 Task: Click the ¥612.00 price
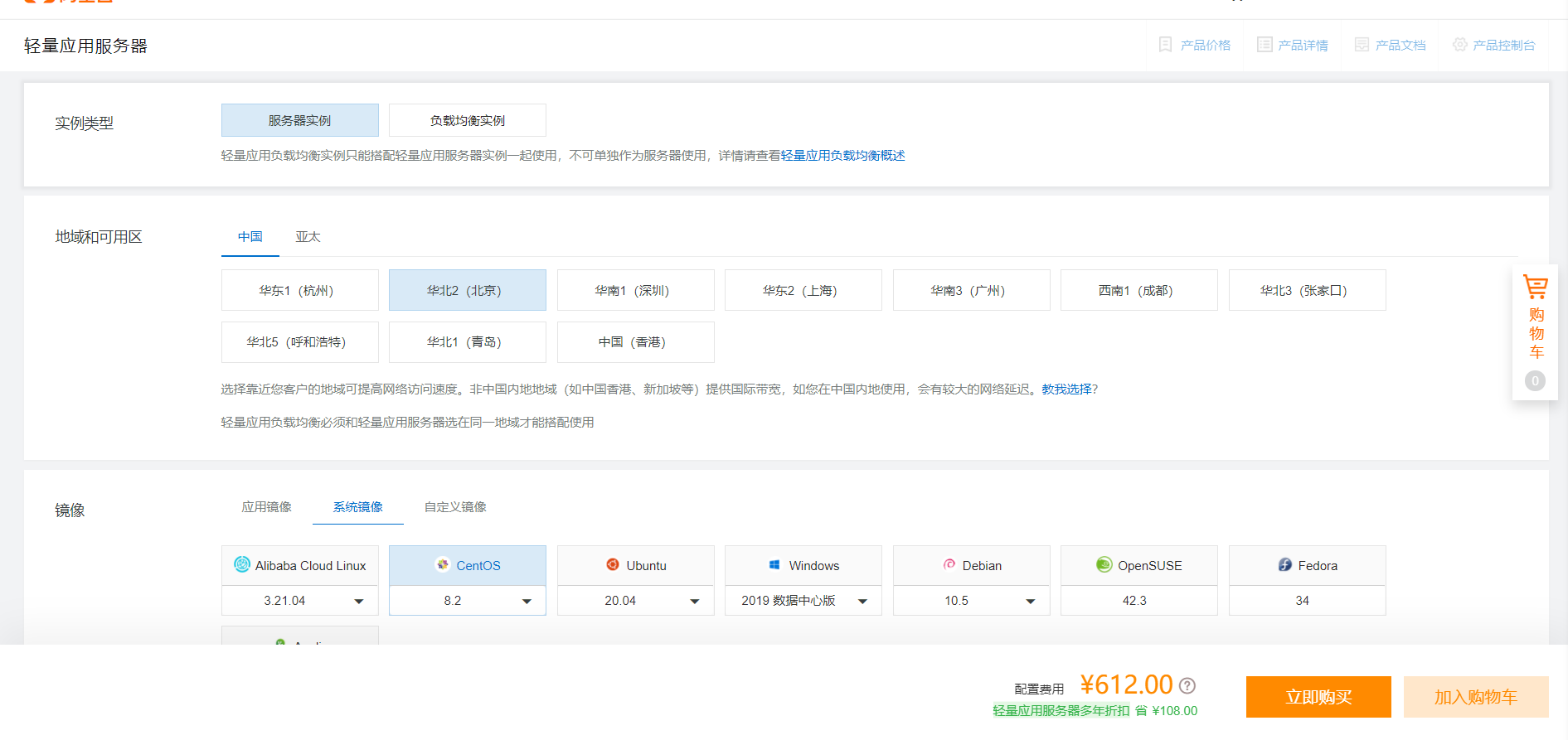(1126, 684)
